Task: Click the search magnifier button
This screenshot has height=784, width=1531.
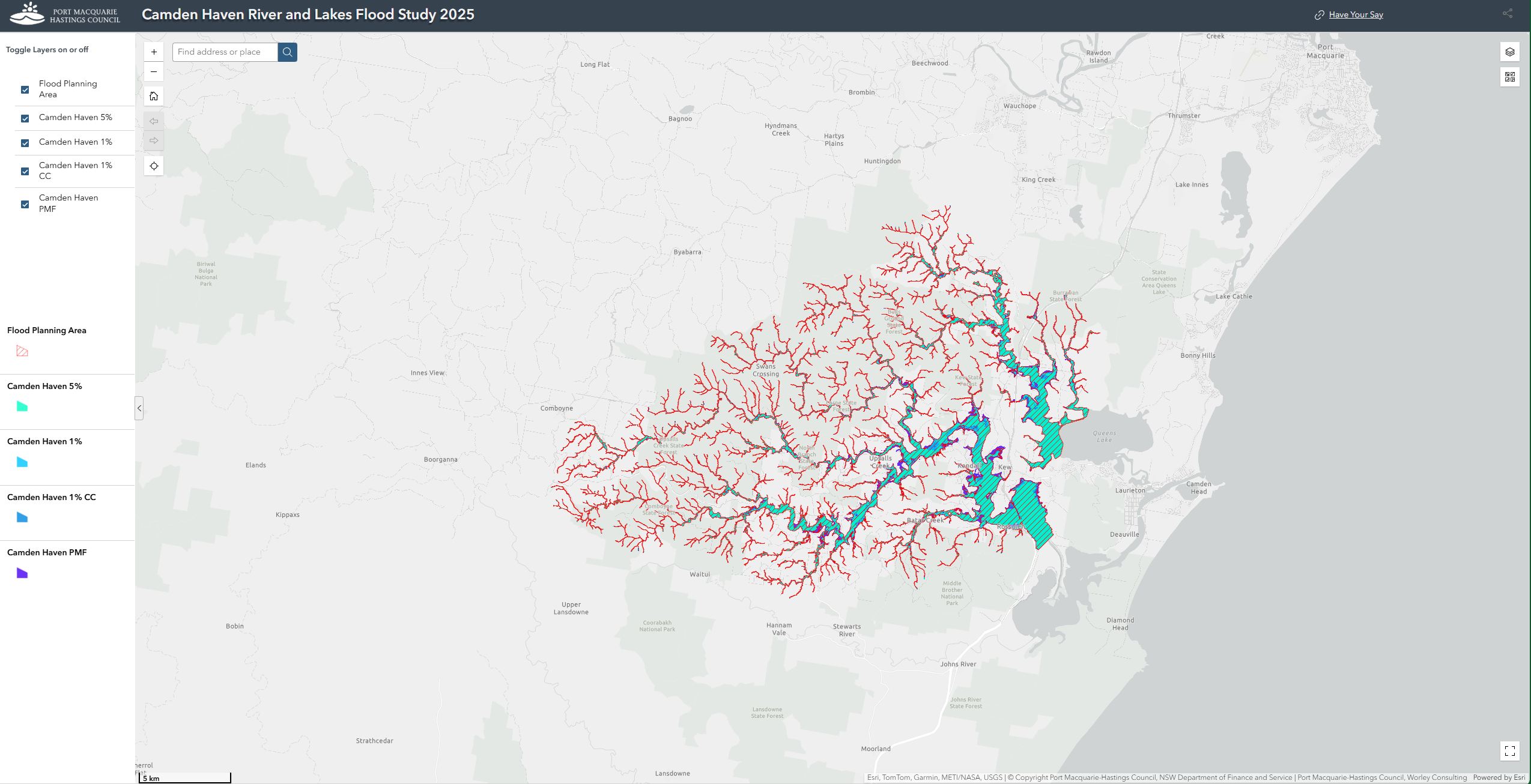Action: click(x=287, y=52)
